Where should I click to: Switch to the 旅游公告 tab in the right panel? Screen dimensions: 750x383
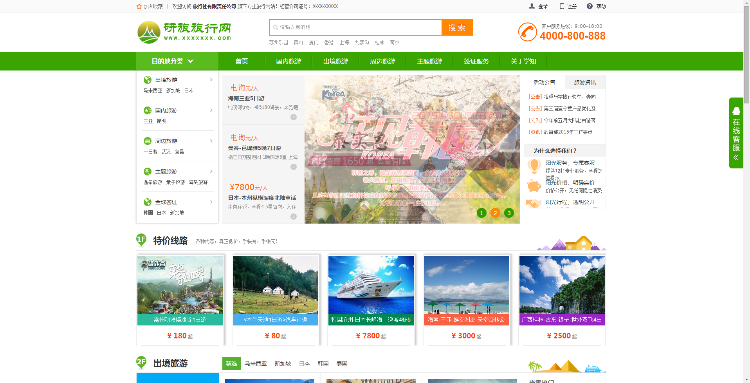(544, 82)
